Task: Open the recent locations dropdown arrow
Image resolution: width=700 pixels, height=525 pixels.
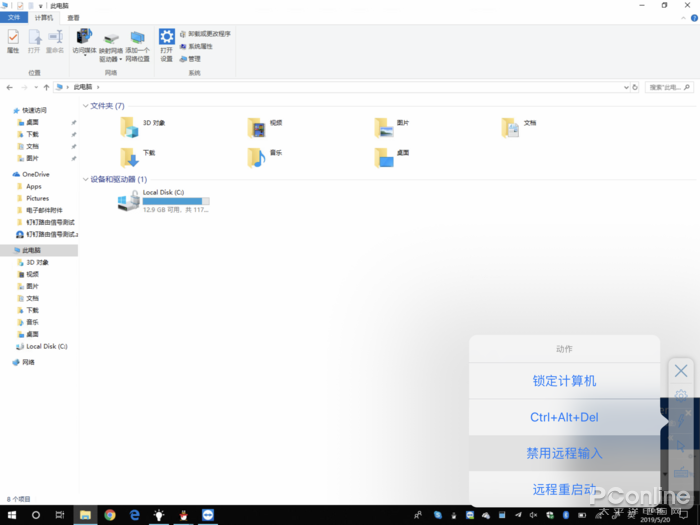Action: click(35, 87)
